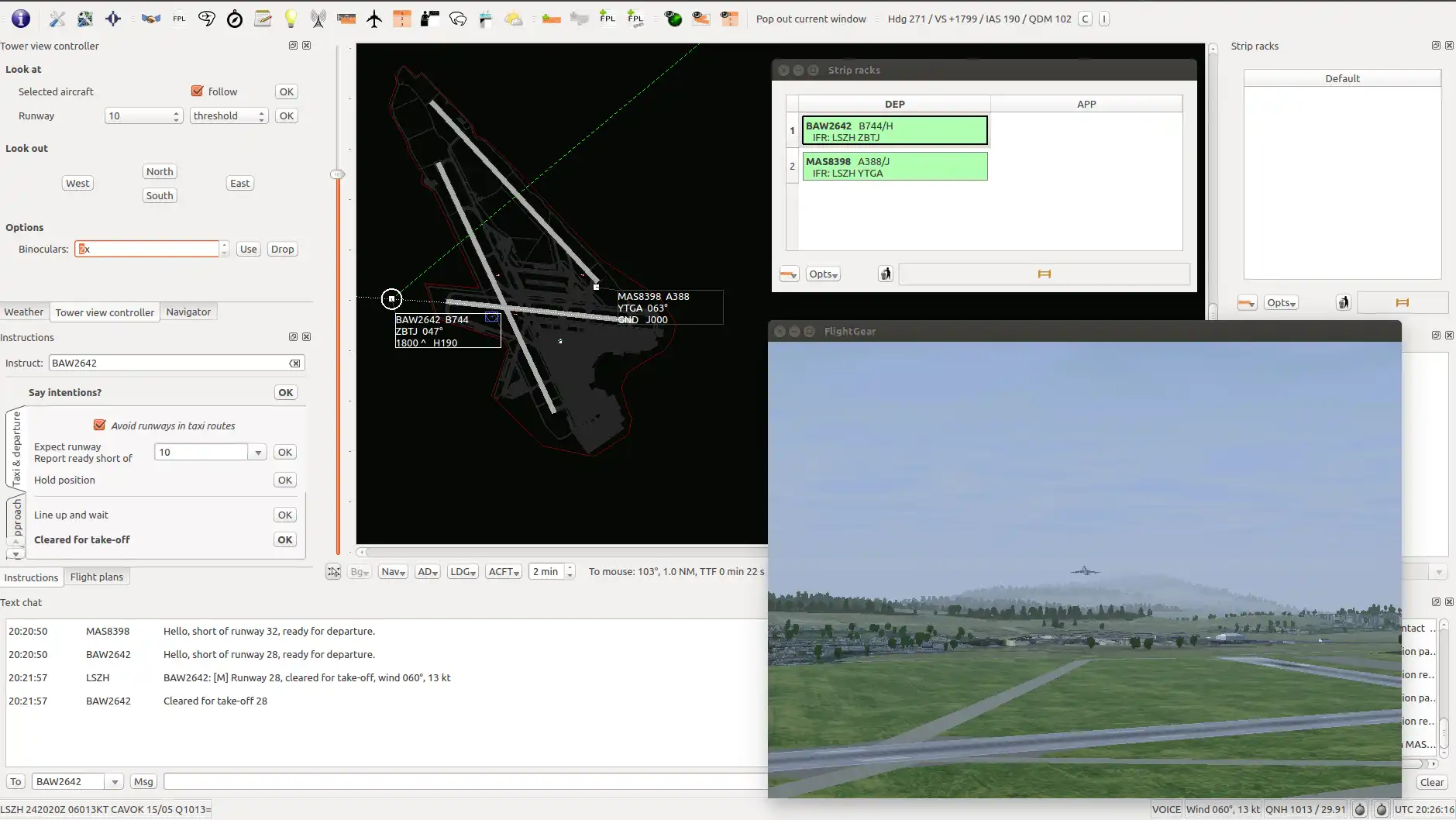Open the radio antenna tower icon
Viewport: 1456px width, 820px height.
click(x=318, y=19)
